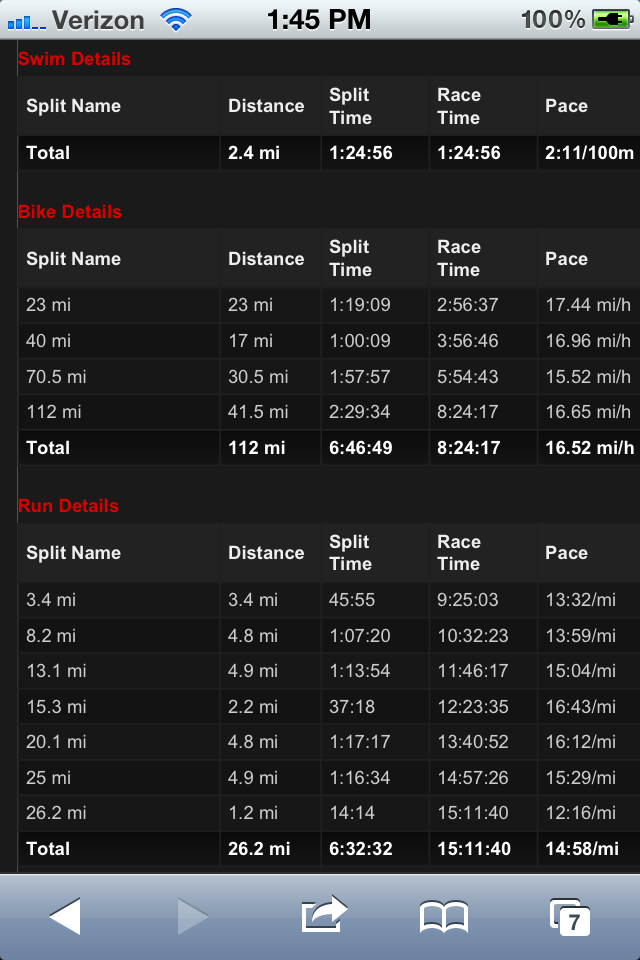The height and width of the screenshot is (960, 640).
Task: Click the Bike Details heading
Action: click(x=70, y=212)
